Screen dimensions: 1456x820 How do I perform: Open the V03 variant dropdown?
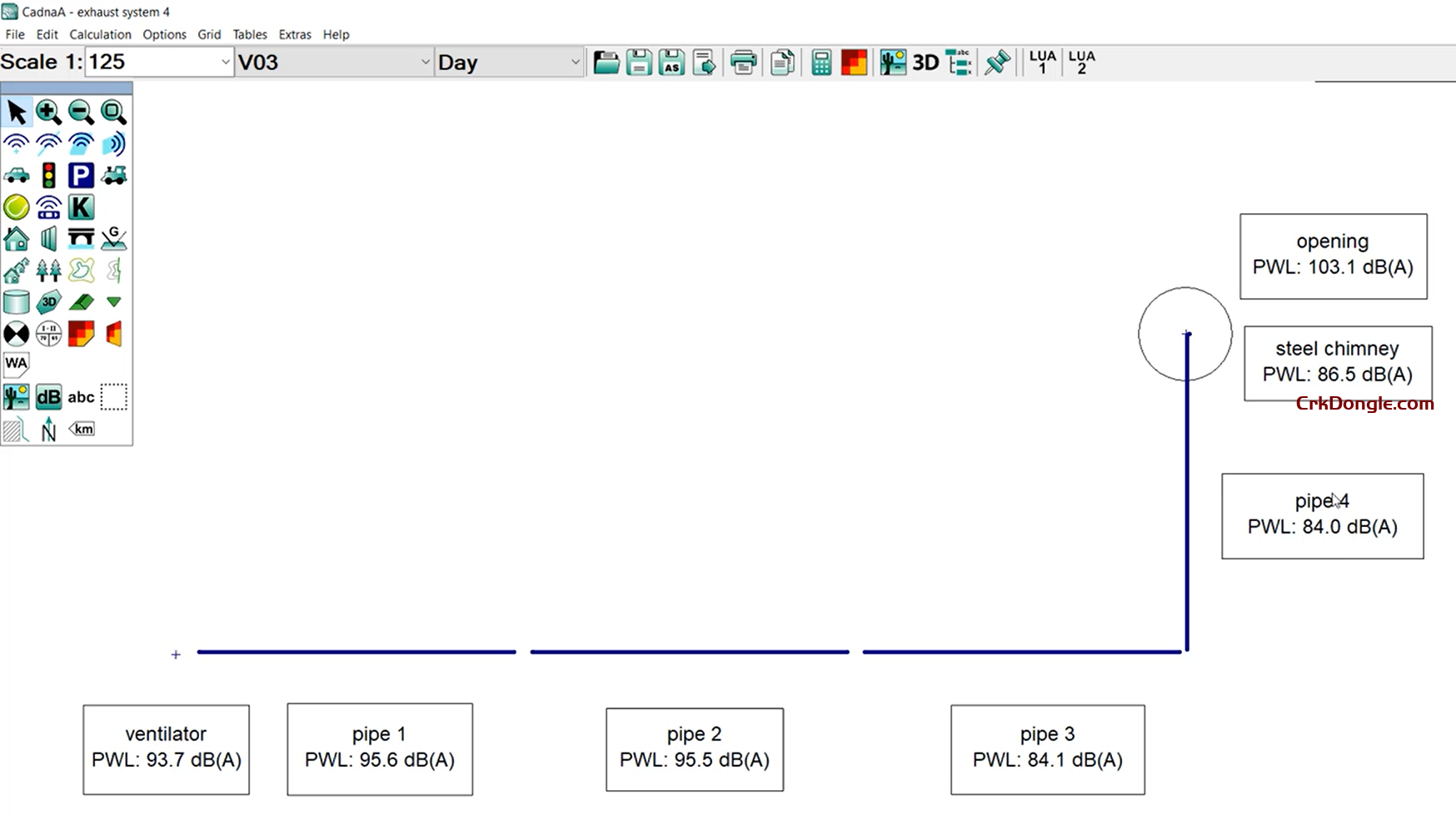coord(425,62)
